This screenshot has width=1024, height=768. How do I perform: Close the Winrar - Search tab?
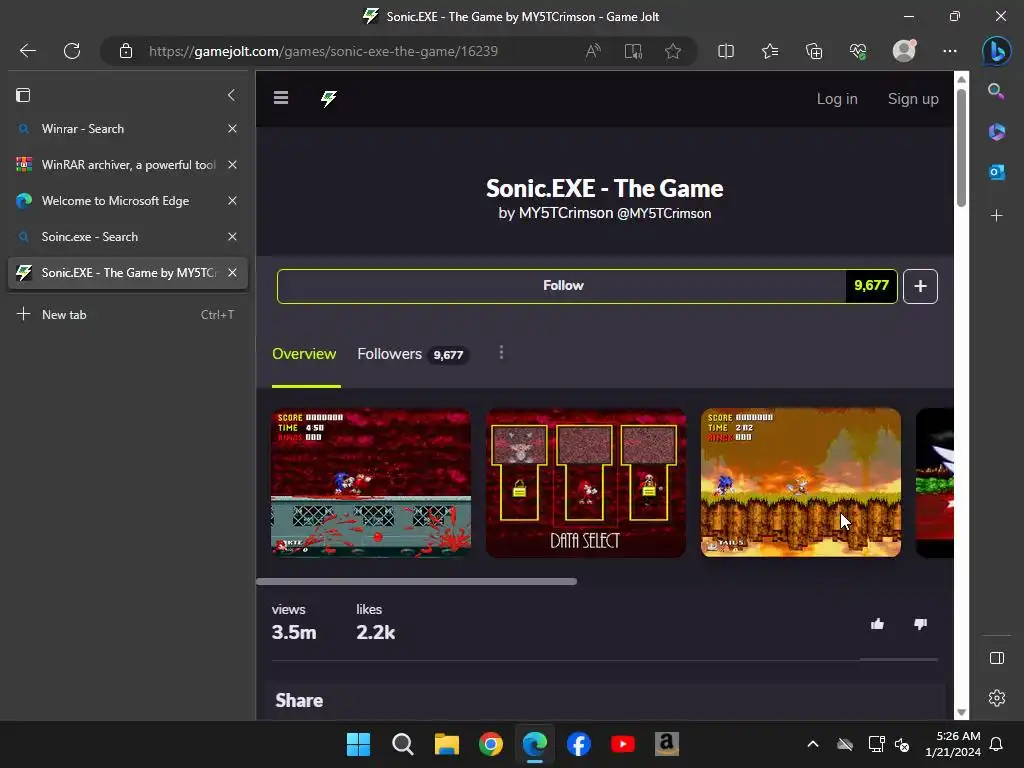tap(232, 129)
